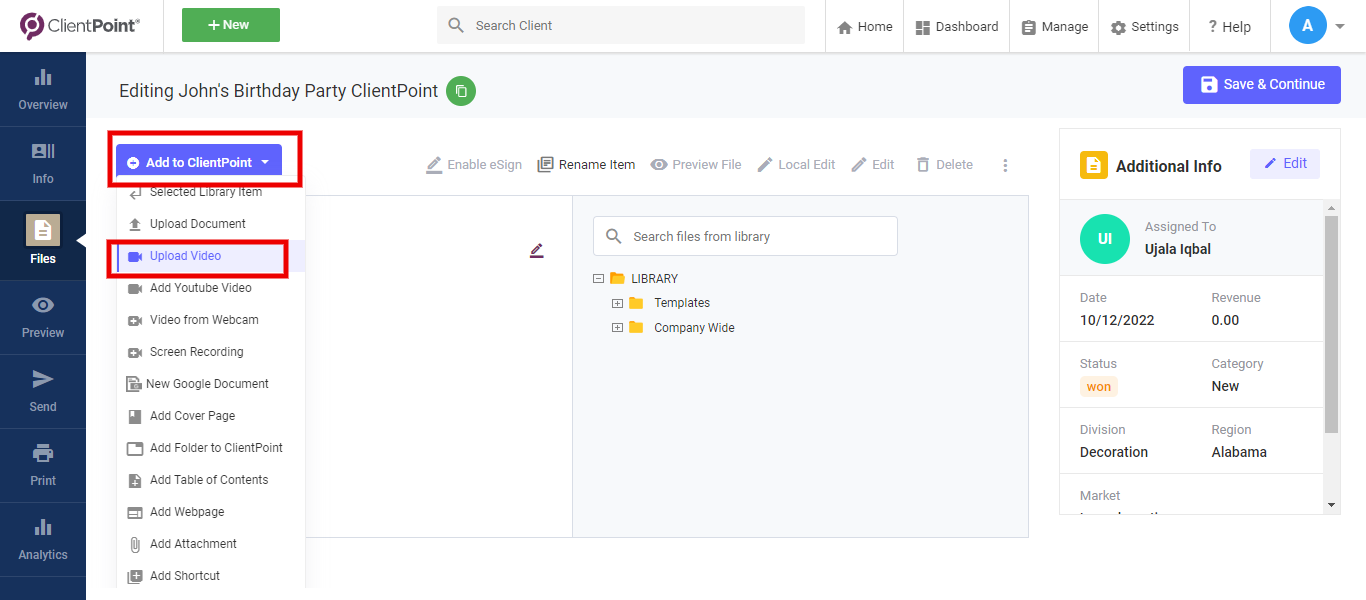Open the Overview sidebar section
The height and width of the screenshot is (600, 1366).
point(43,89)
